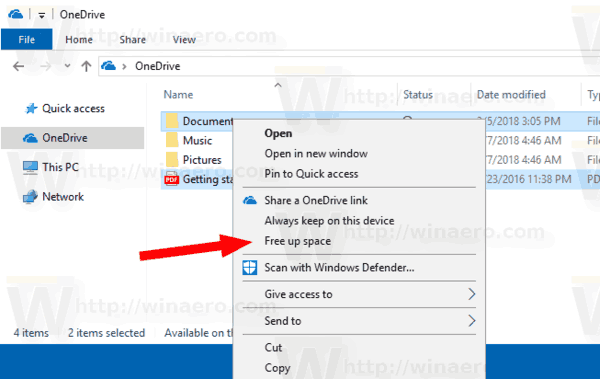The image size is (600, 379).
Task: Choose Always keep on this device
Action: tap(329, 221)
